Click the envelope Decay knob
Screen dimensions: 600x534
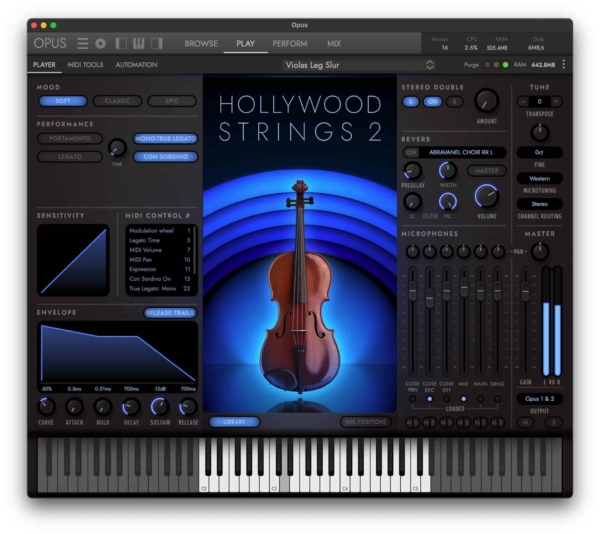[131, 407]
